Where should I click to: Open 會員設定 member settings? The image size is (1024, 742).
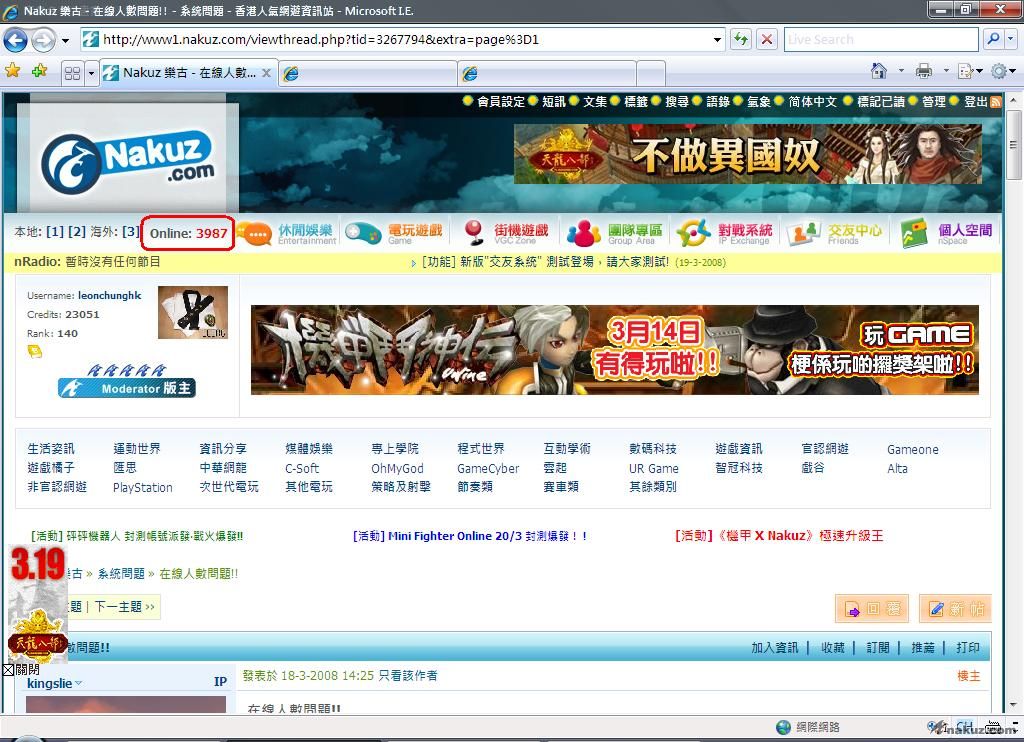coord(501,101)
